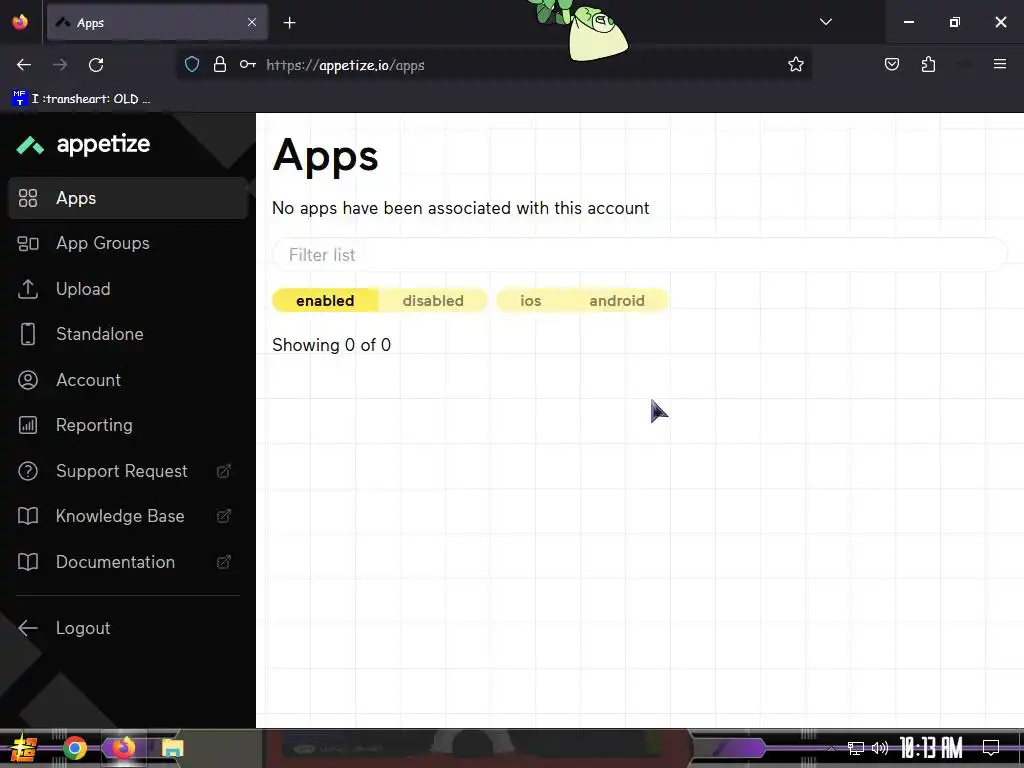This screenshot has width=1024, height=768.
Task: Click the Standalone phone icon
Action: pos(27,334)
